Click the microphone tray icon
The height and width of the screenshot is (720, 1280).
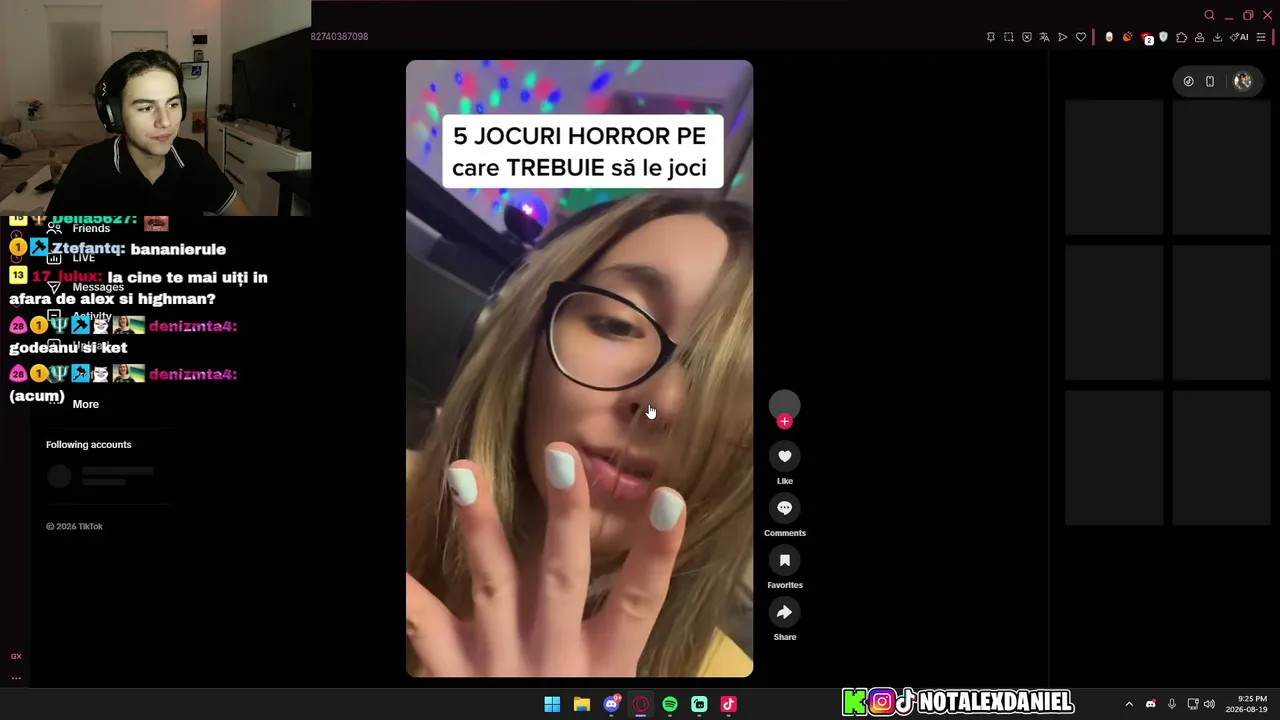click(x=1172, y=704)
